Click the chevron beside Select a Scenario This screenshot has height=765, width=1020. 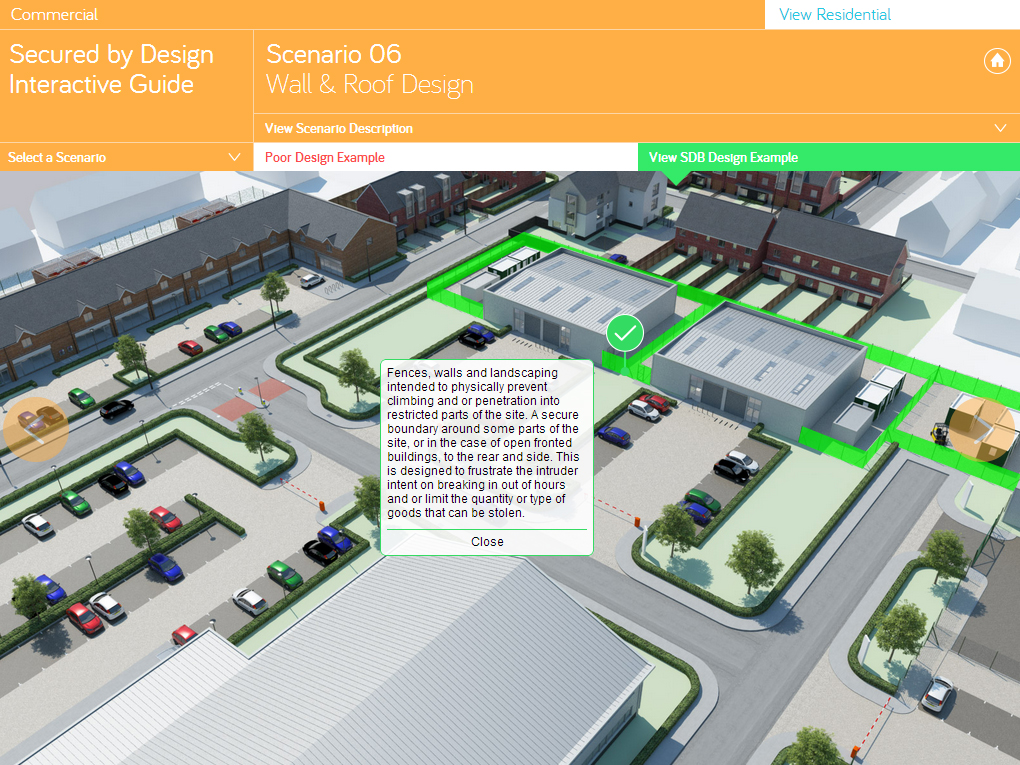click(235, 157)
